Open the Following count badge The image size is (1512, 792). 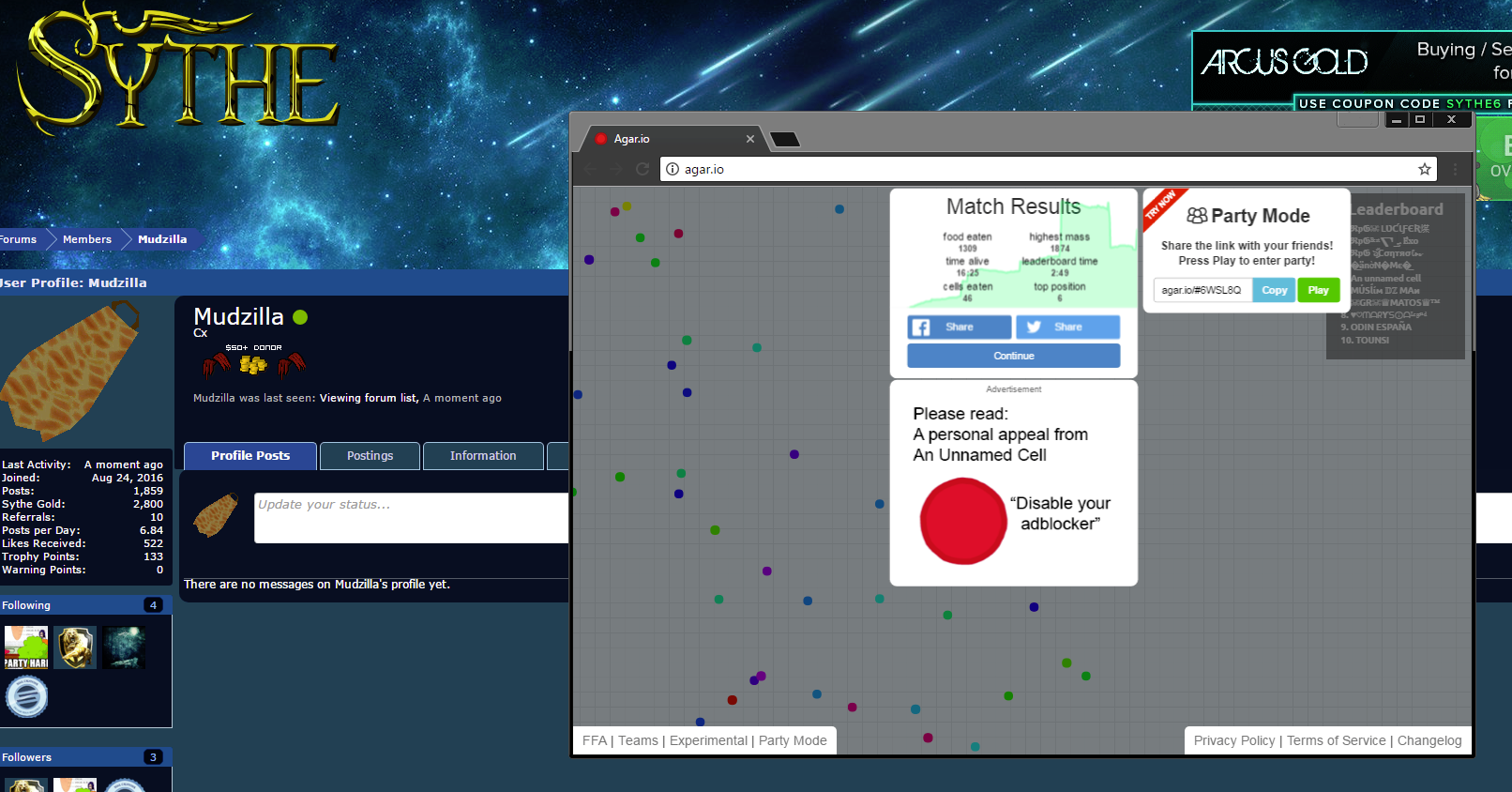(x=154, y=605)
